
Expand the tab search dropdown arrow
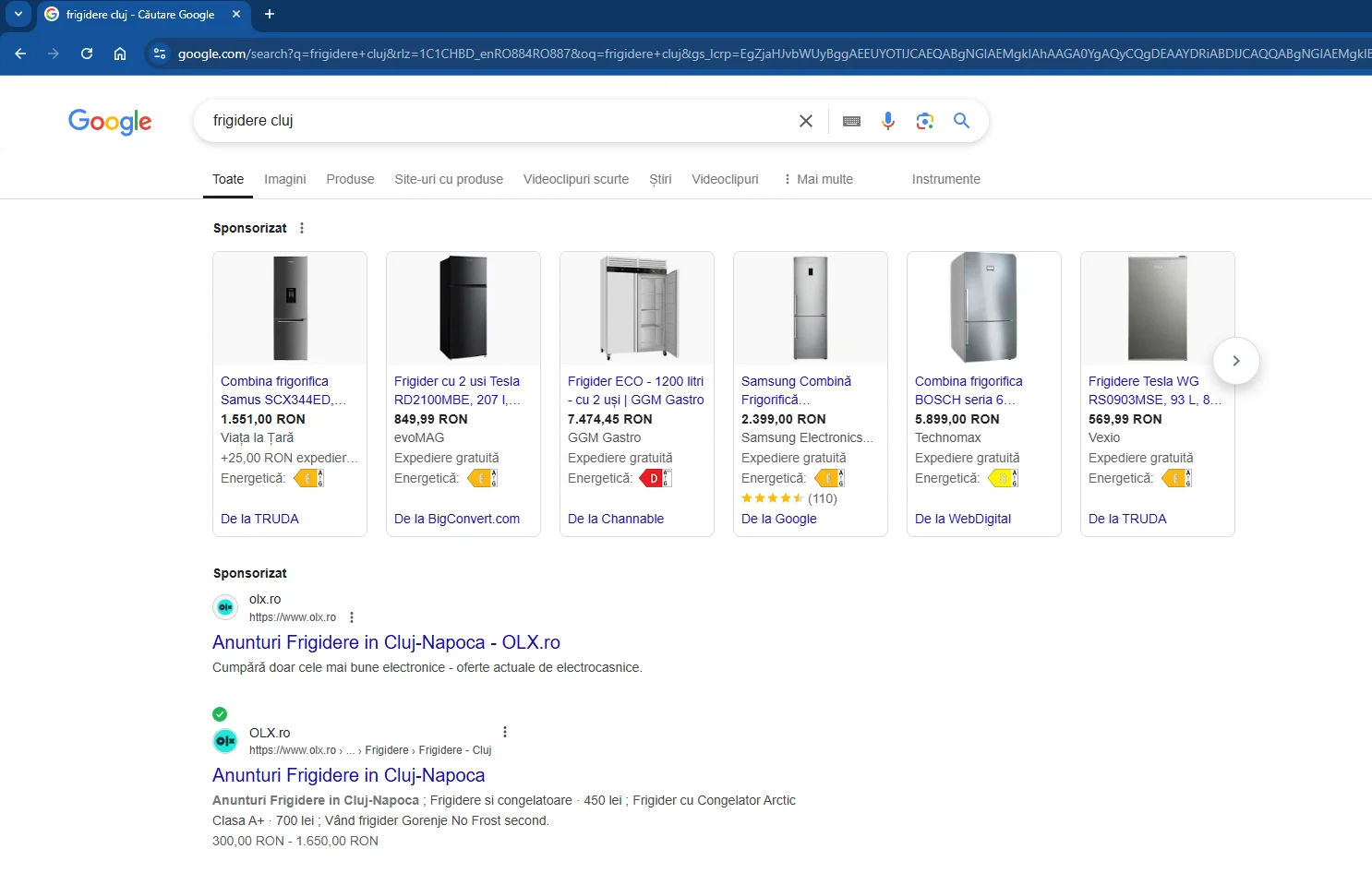coord(18,14)
